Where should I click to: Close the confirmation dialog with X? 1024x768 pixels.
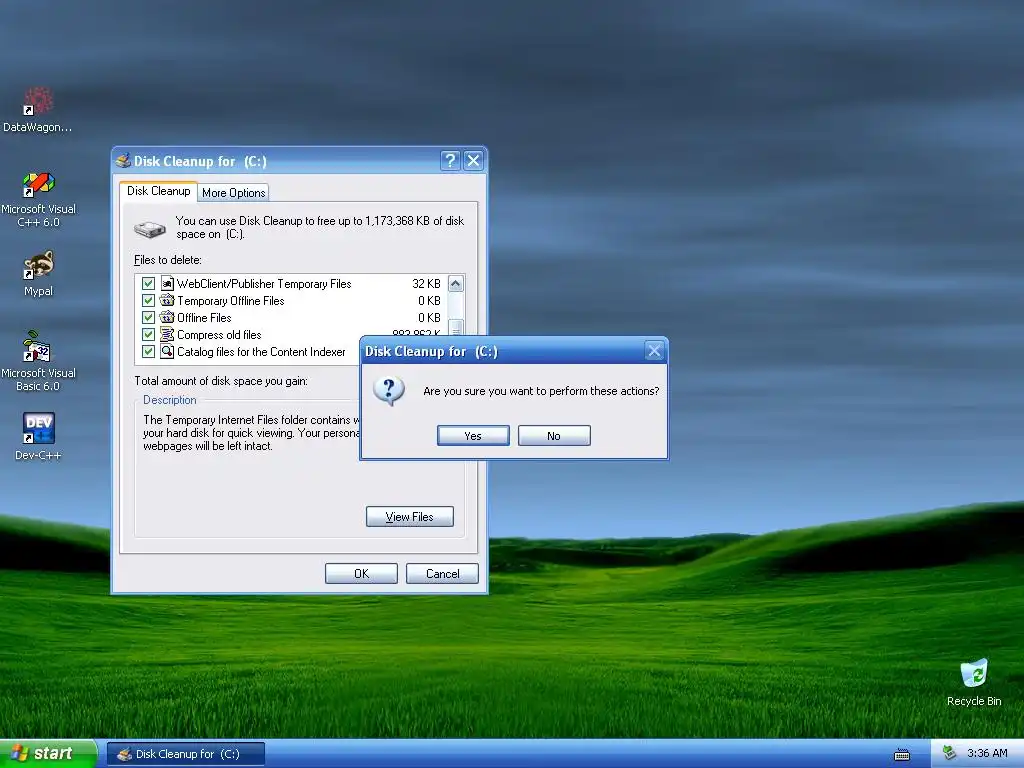click(x=654, y=351)
